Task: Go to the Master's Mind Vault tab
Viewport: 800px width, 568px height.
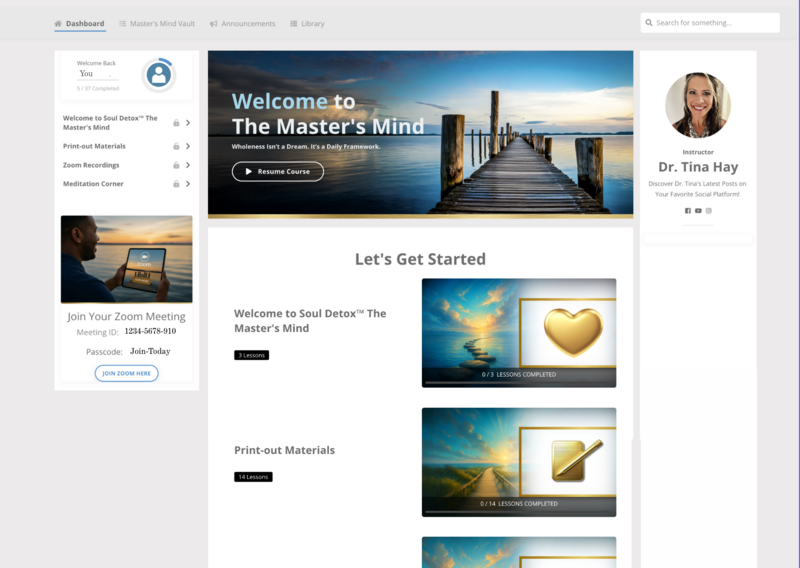Action: click(x=156, y=23)
